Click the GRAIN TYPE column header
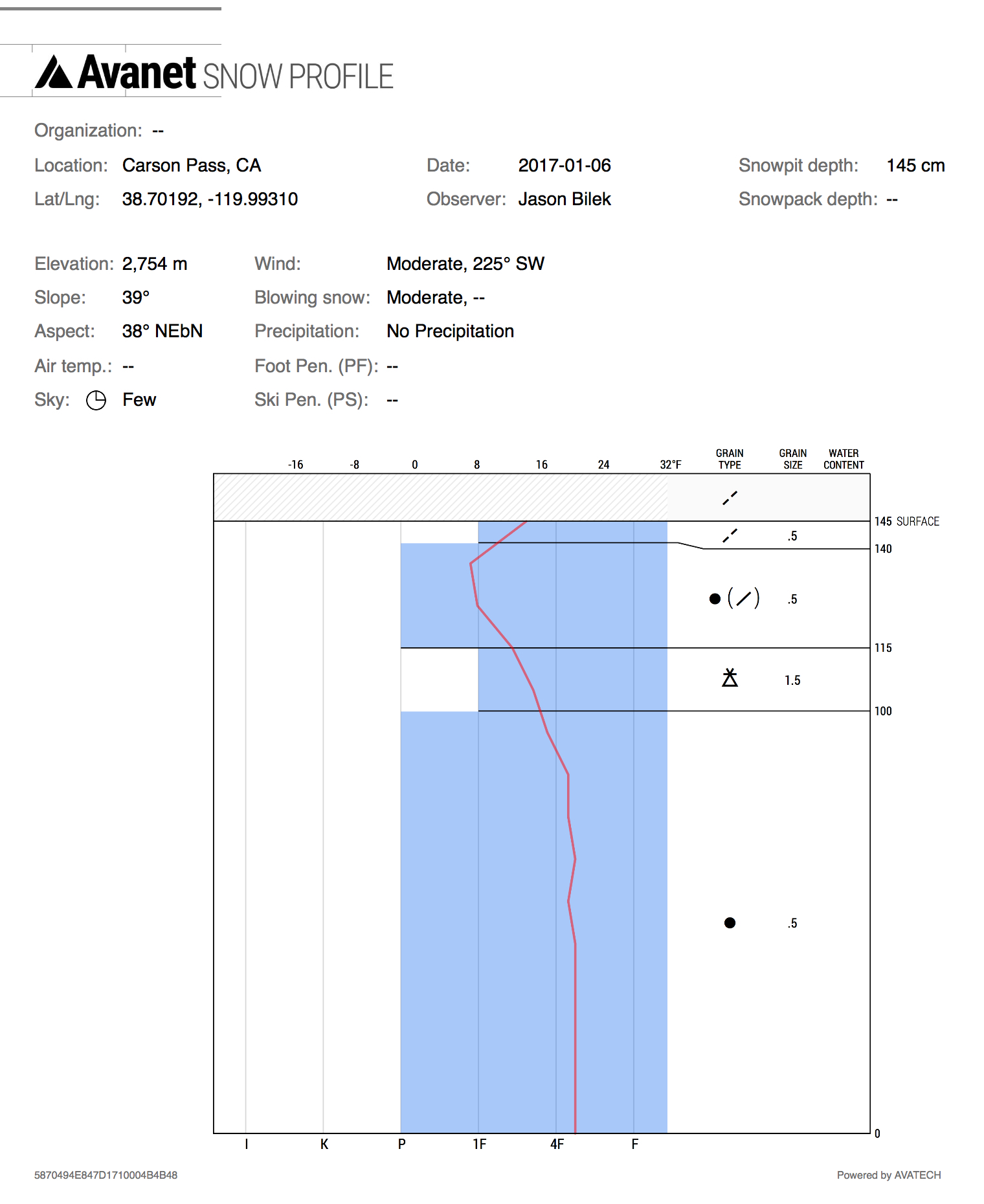Screen dimensions: 984x1204 tap(730, 459)
